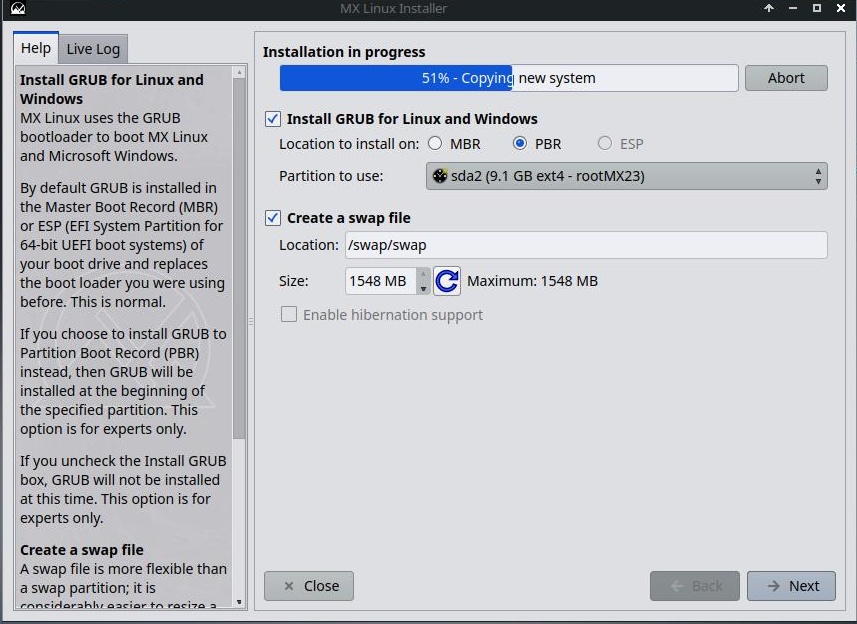Close the installer window with the X icon
The height and width of the screenshot is (624, 857).
(x=841, y=8)
